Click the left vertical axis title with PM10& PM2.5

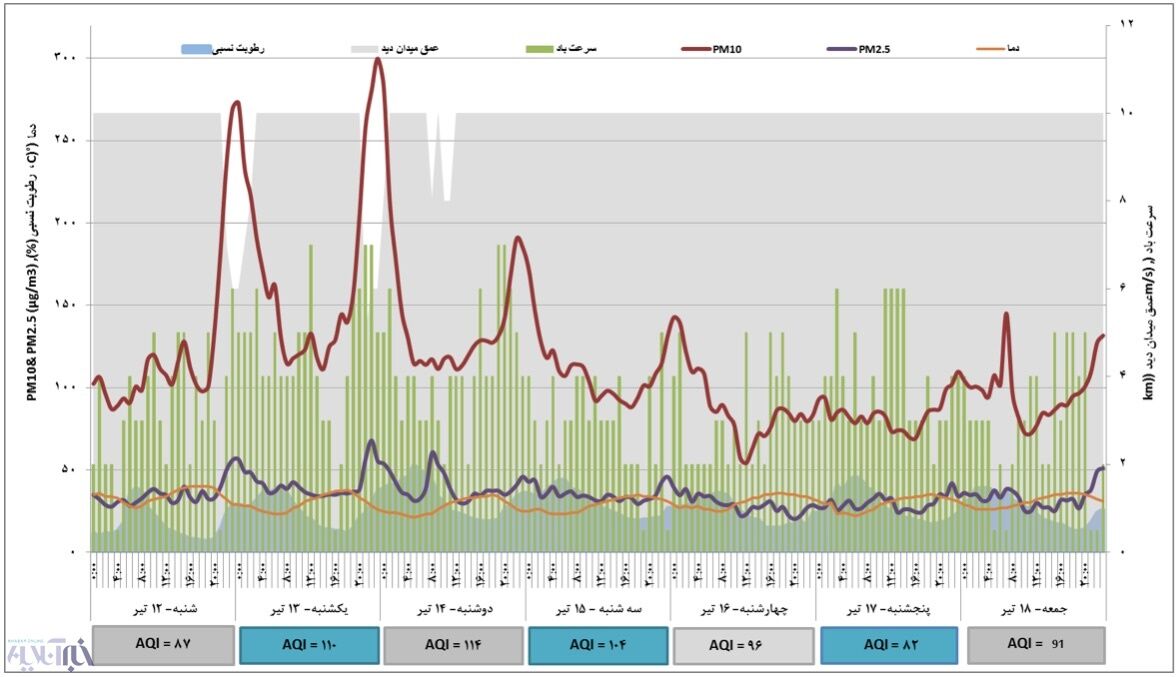click(32, 263)
